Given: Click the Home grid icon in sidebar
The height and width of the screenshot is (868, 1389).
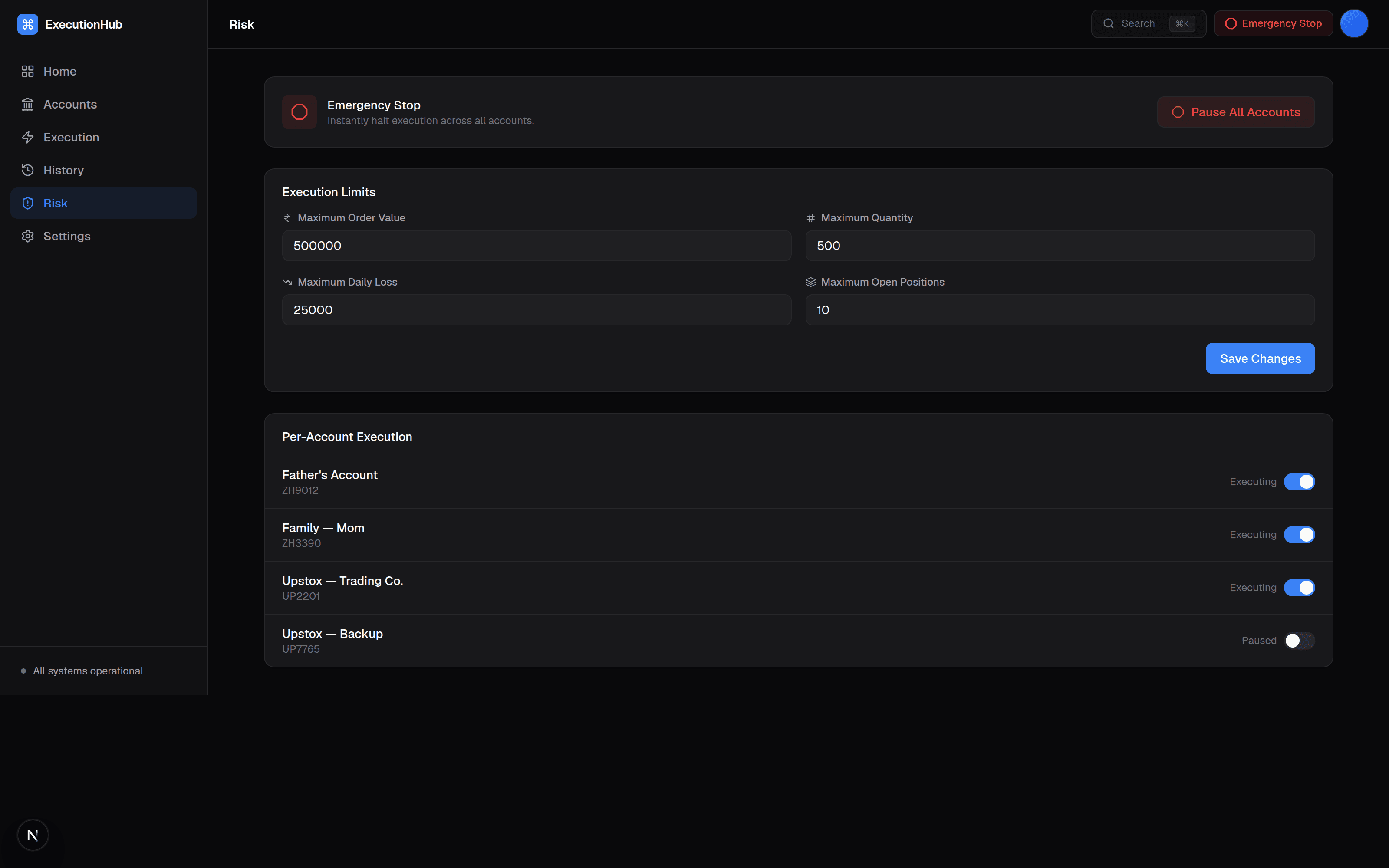Looking at the screenshot, I should 27,71.
